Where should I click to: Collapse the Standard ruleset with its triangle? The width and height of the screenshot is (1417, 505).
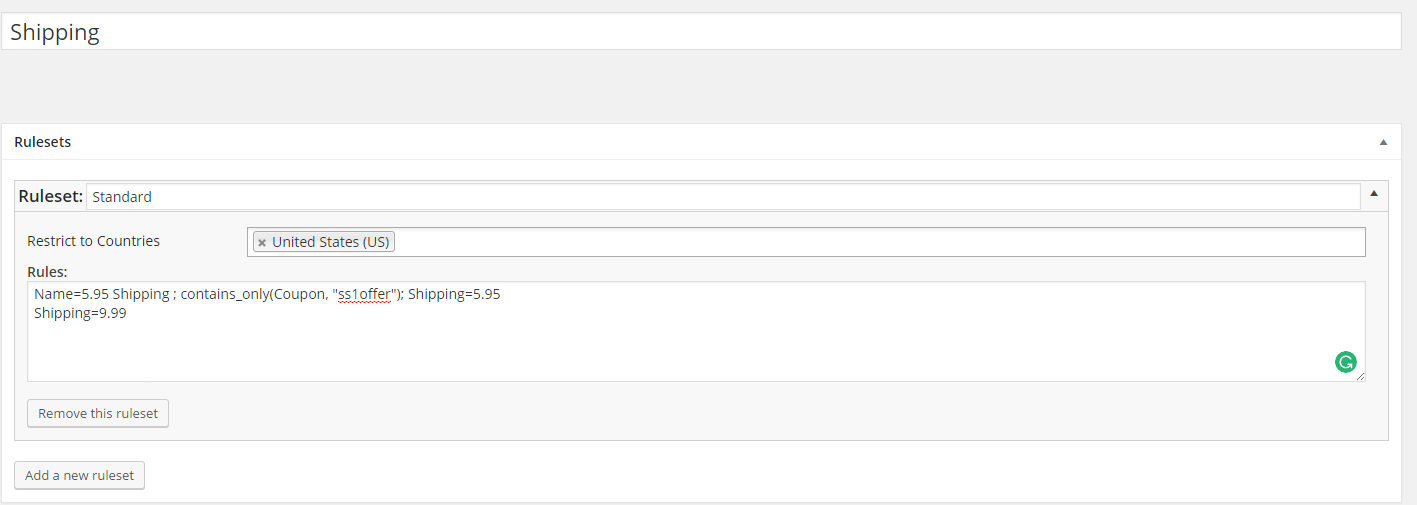click(x=1374, y=194)
